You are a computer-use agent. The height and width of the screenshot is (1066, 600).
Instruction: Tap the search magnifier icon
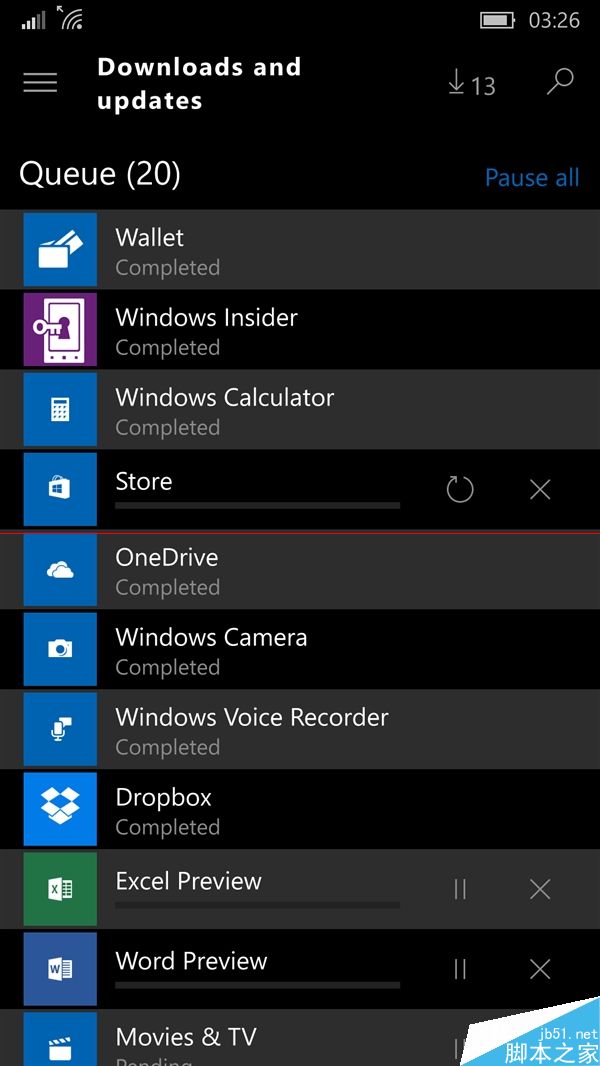tap(560, 82)
